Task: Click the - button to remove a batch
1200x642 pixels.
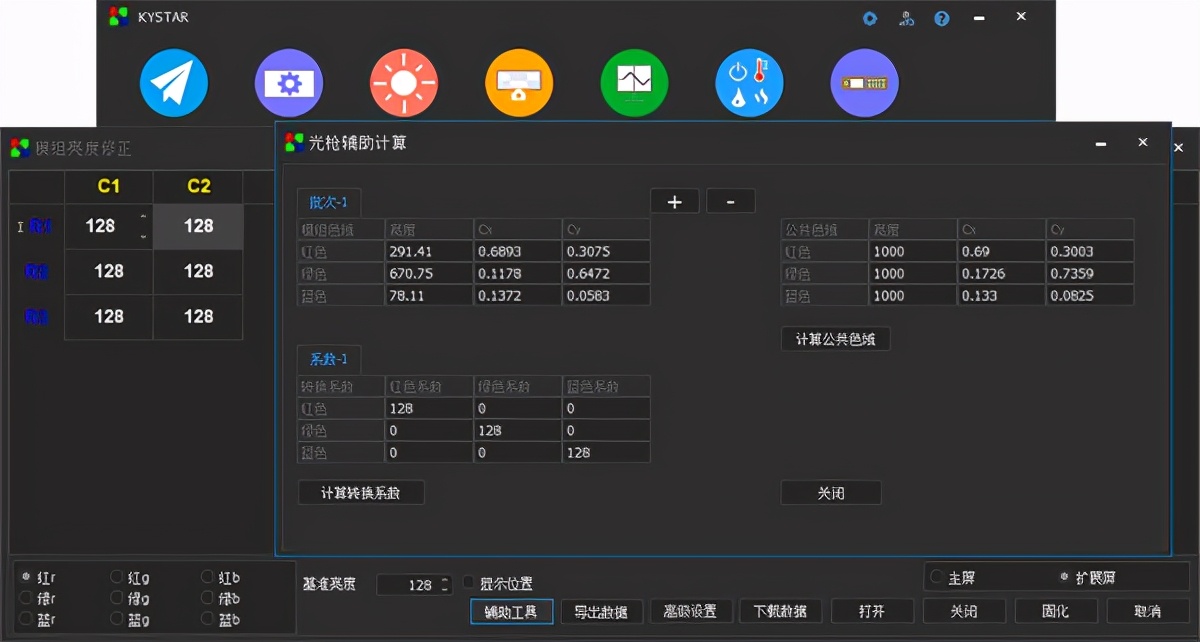Action: [x=730, y=201]
